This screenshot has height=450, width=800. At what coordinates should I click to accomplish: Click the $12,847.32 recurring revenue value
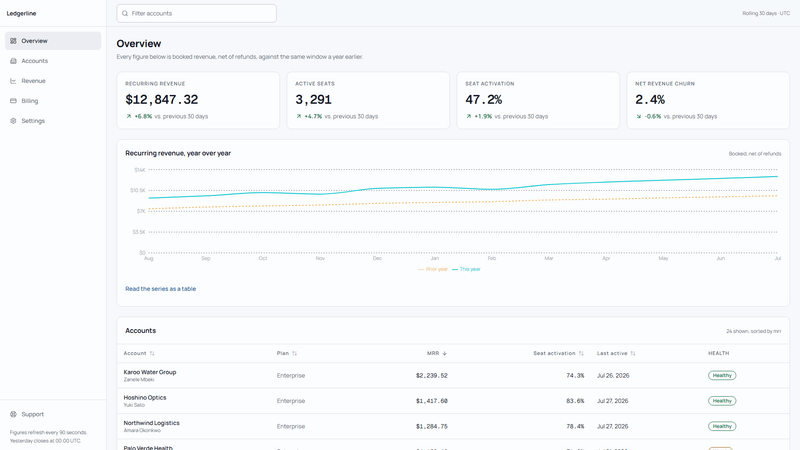pyautogui.click(x=162, y=99)
